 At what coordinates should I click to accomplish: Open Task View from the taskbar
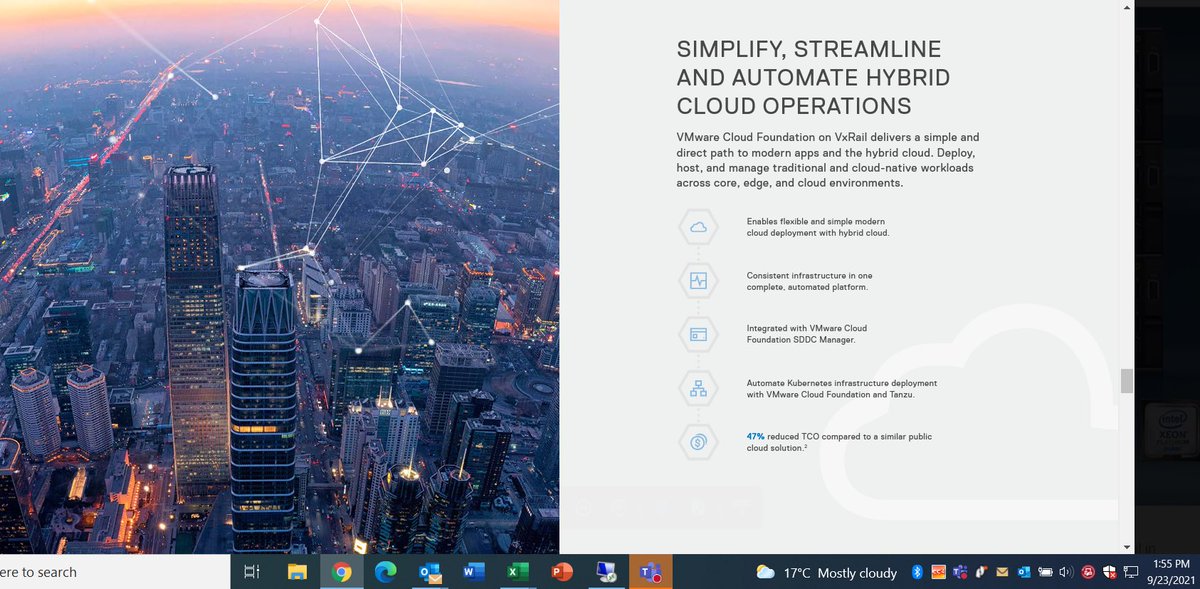coord(252,572)
